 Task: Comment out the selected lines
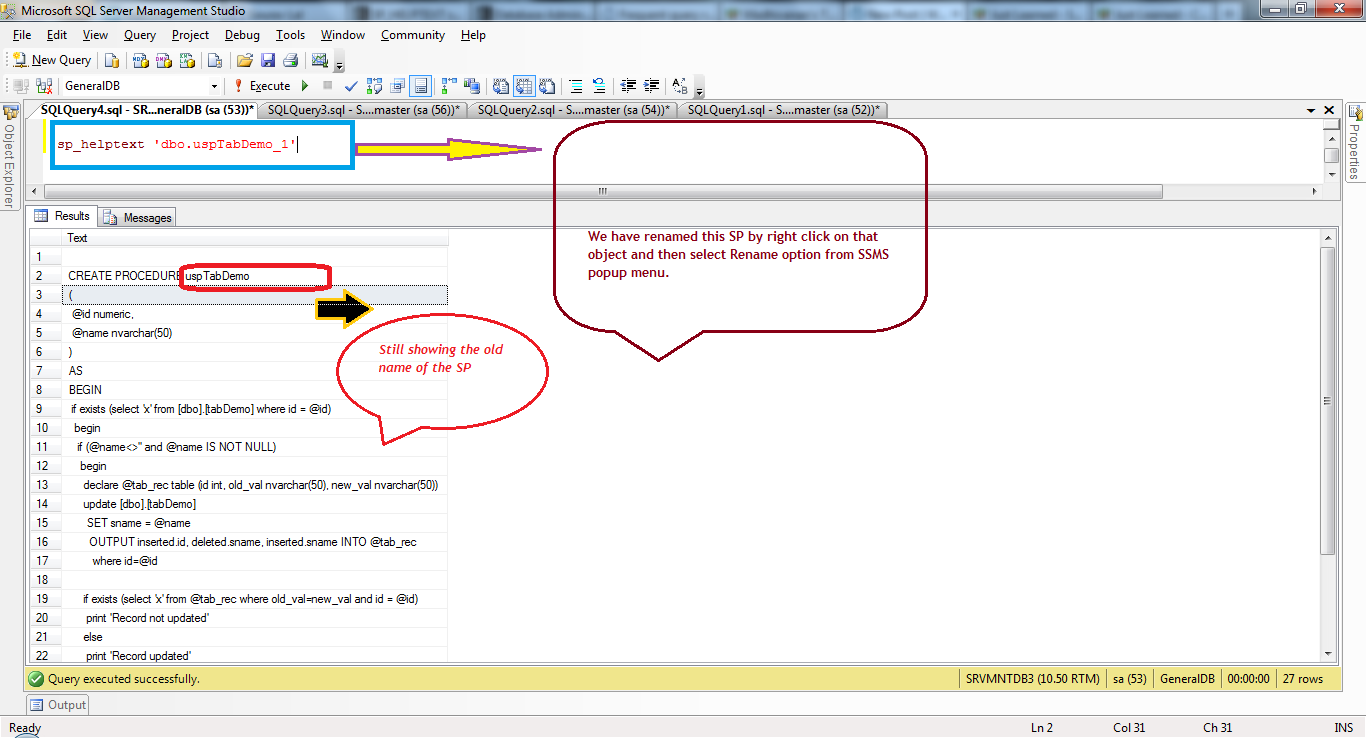tap(576, 86)
